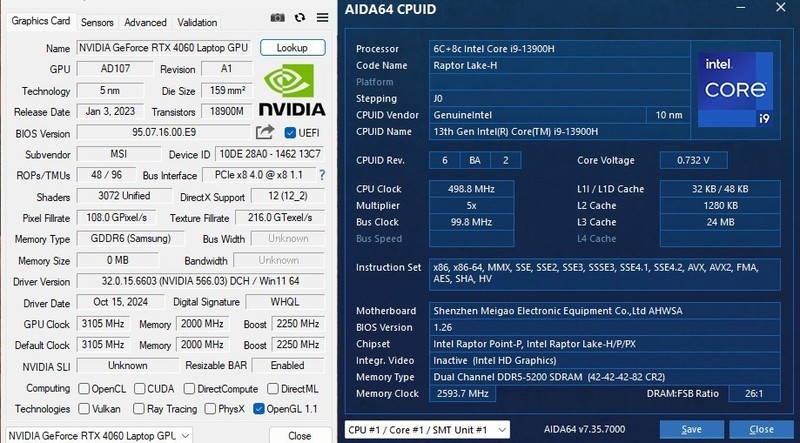The width and height of the screenshot is (800, 443).
Task: Click the Transistors 18900M value
Action: [227, 111]
